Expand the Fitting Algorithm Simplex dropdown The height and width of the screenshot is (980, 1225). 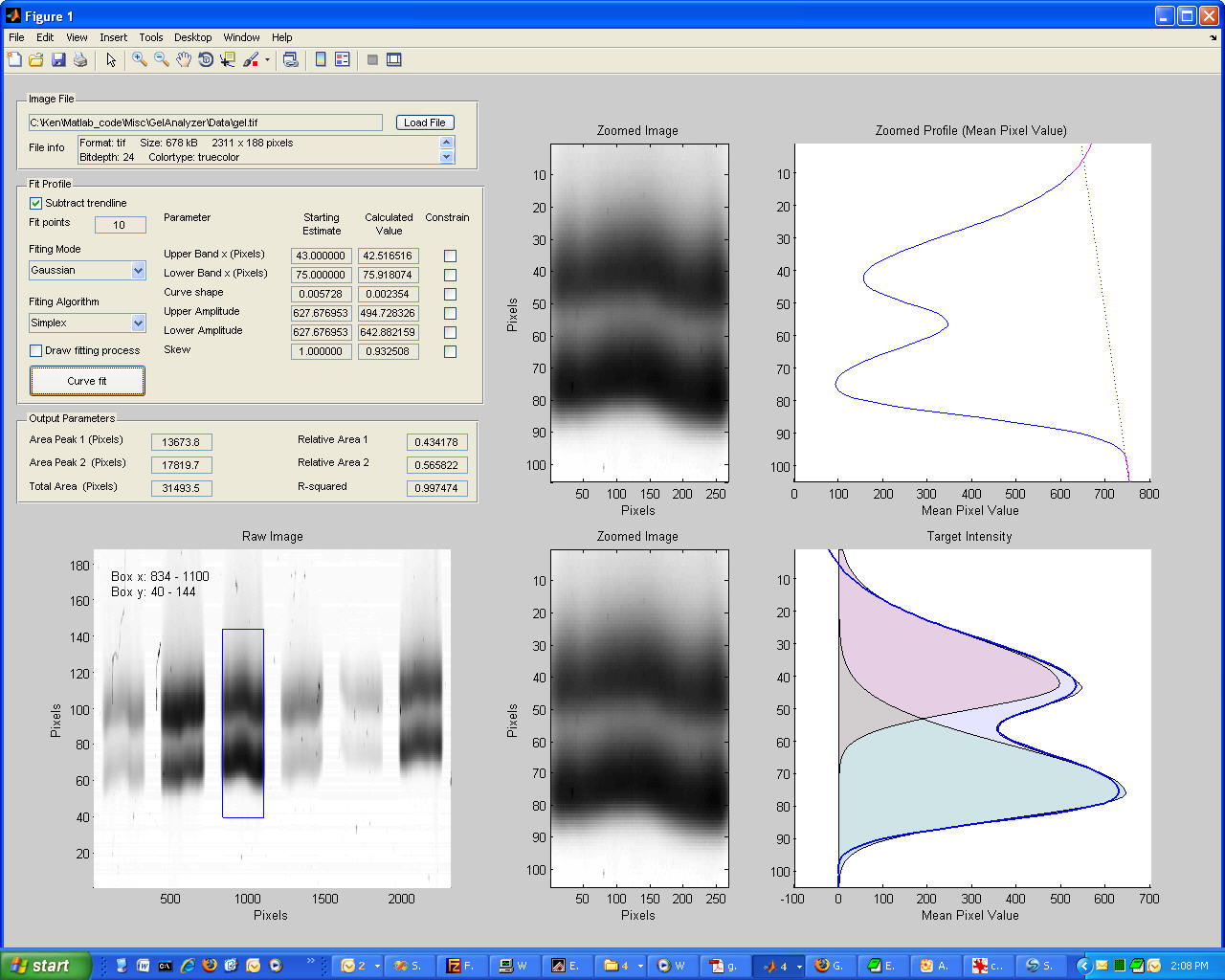(x=138, y=323)
